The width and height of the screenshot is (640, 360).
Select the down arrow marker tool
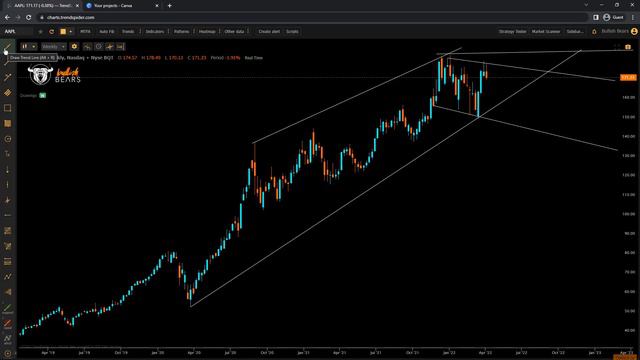click(7, 169)
